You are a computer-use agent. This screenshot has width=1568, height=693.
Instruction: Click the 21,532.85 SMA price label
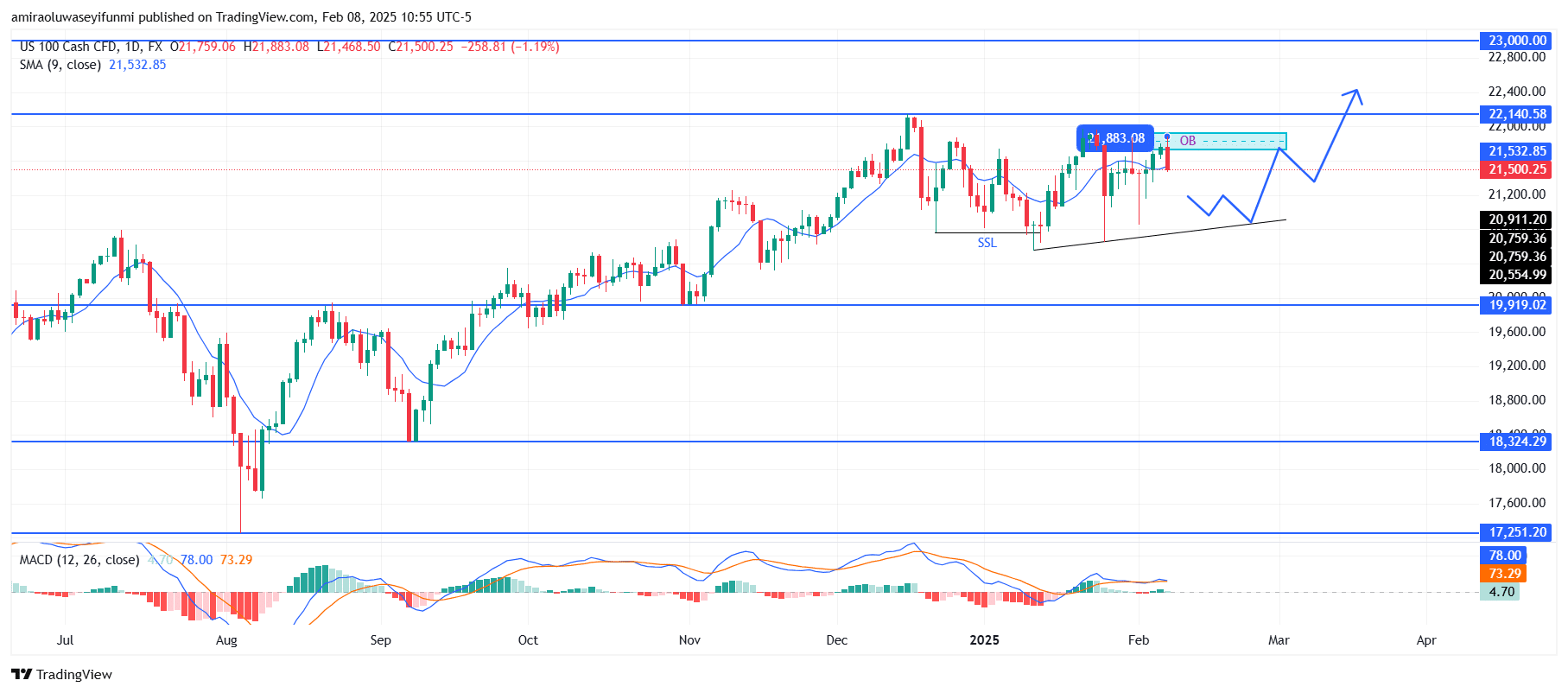click(x=1517, y=151)
